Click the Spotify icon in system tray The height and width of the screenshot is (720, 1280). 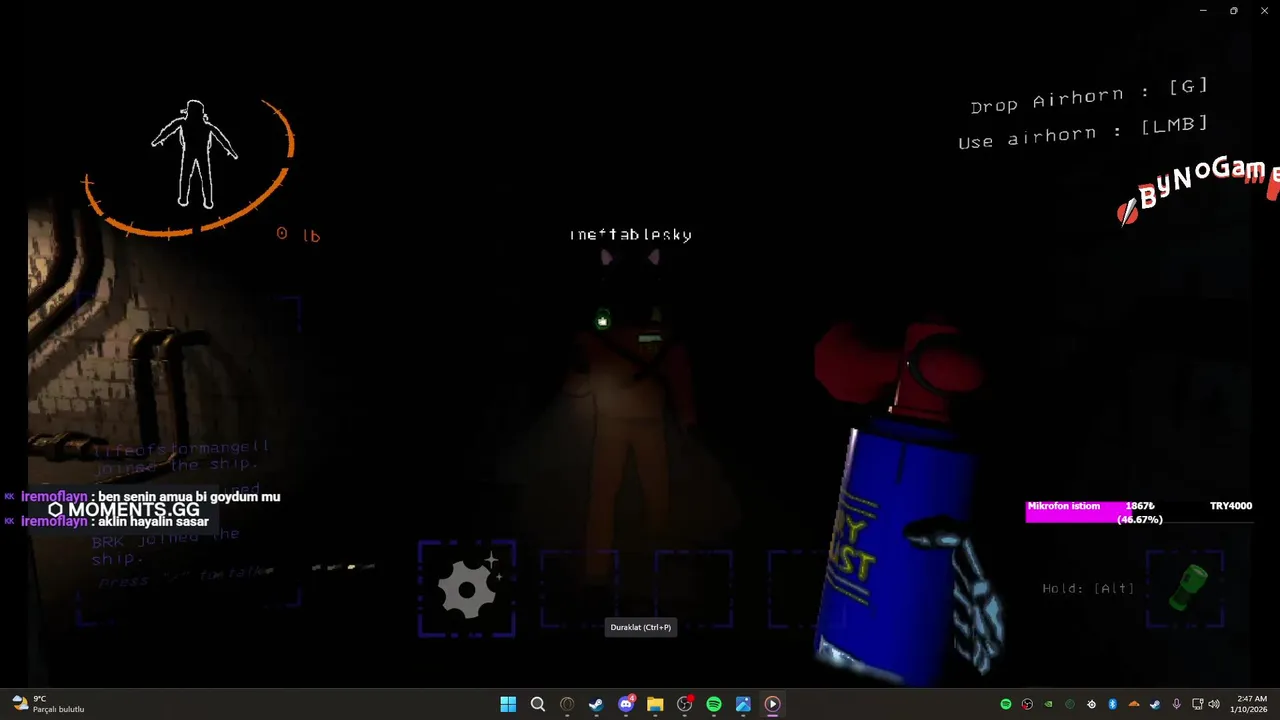pyautogui.click(x=1006, y=704)
